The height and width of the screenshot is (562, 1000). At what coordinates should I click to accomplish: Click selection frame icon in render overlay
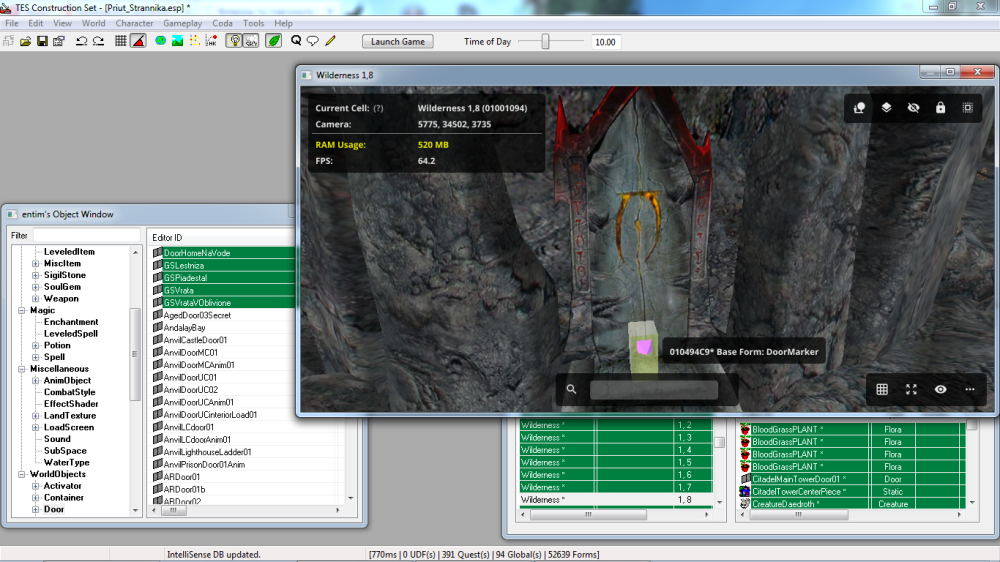click(967, 108)
